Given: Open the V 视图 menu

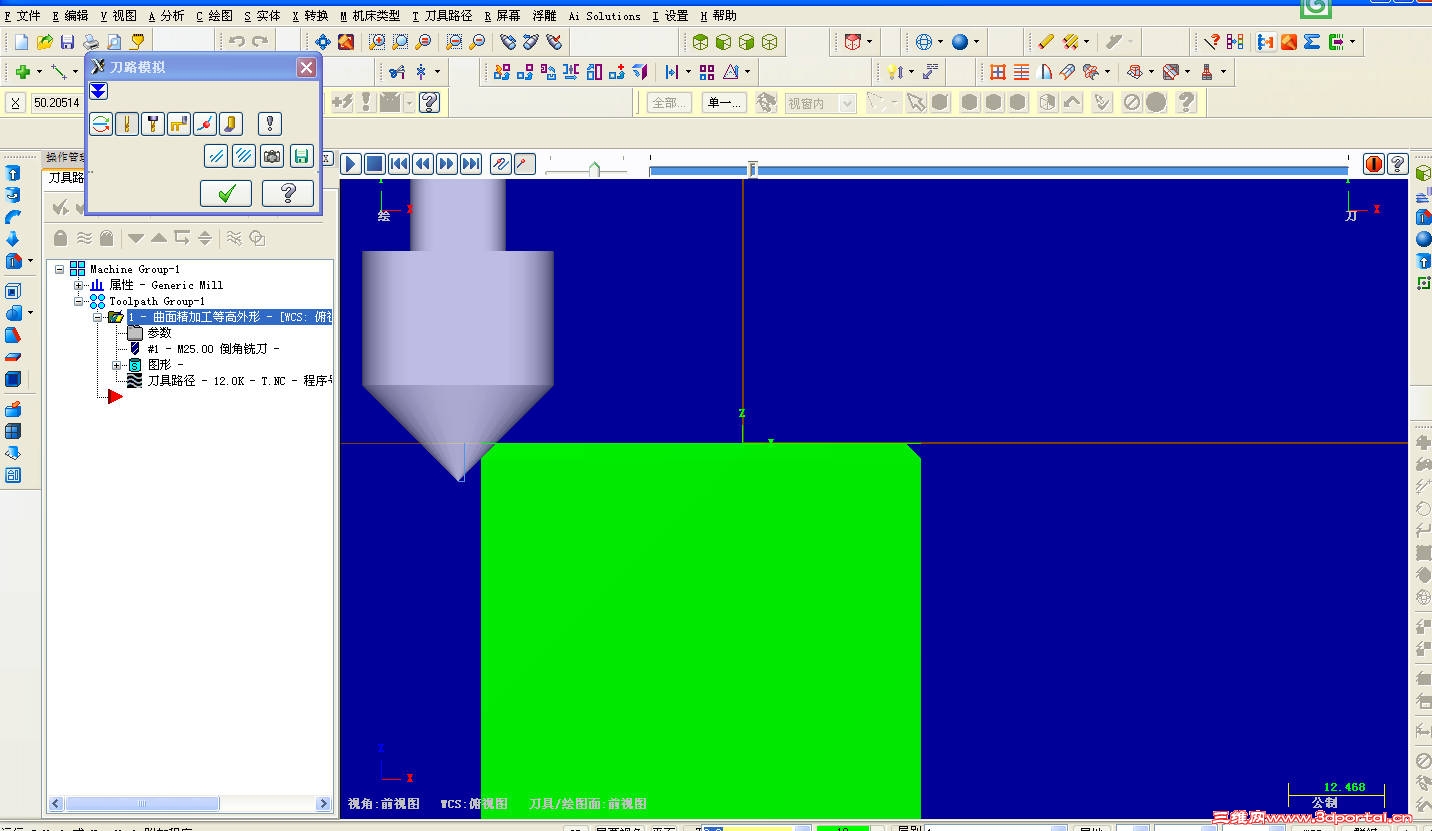Looking at the screenshot, I should point(118,16).
